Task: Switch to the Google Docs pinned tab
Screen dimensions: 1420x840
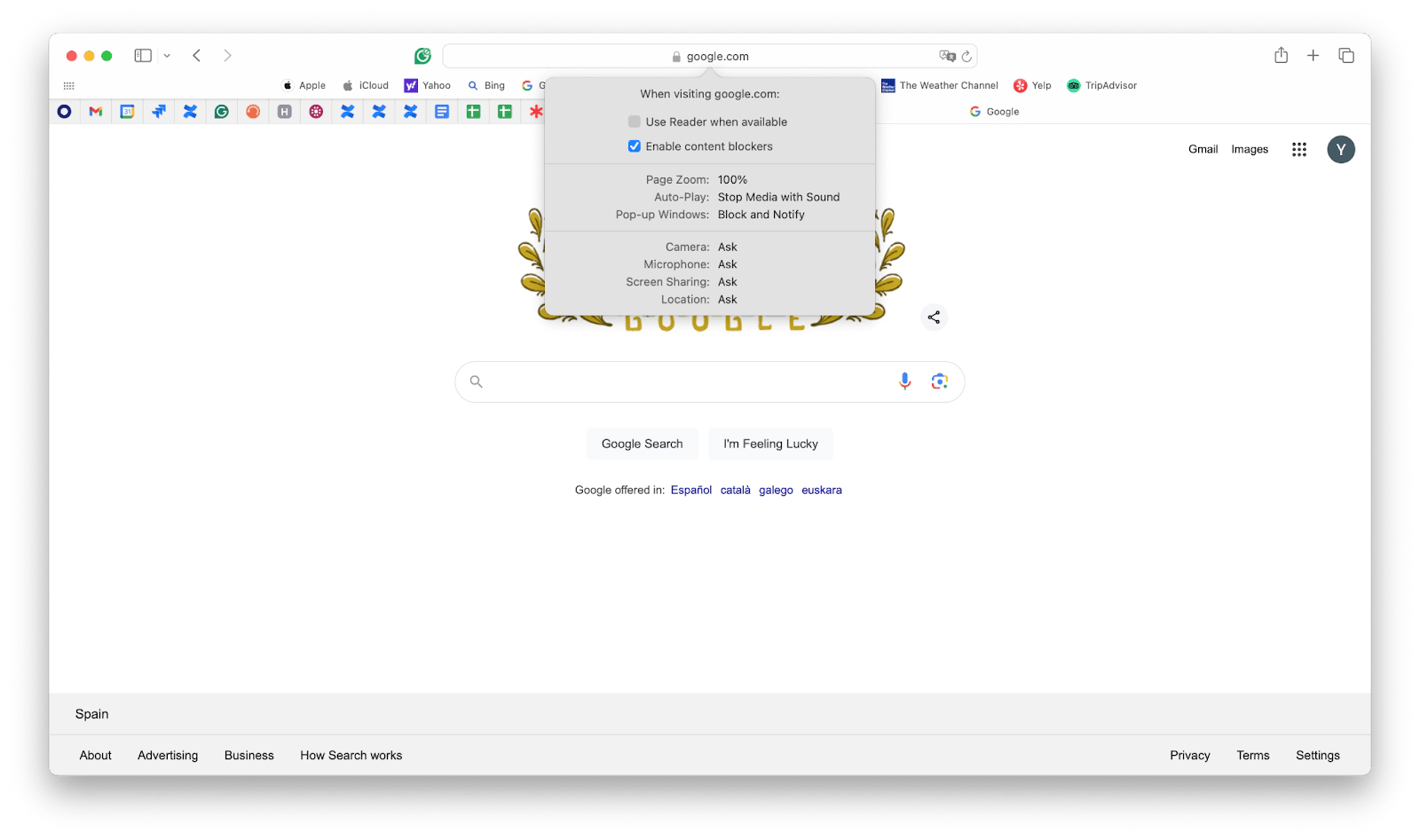Action: 442,112
